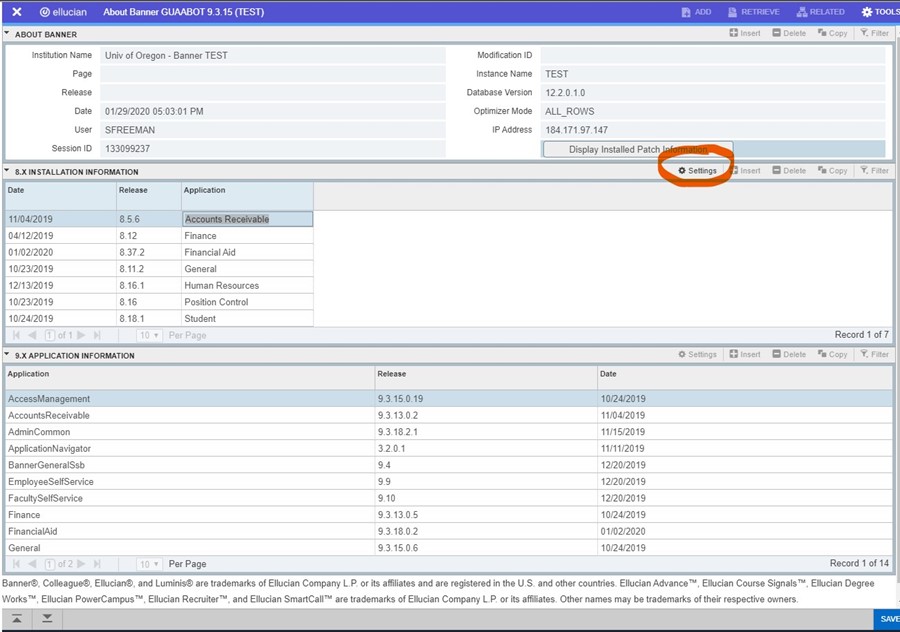Sort 9.X table by Application column header
Viewport: 900px width, 632px height.
[190, 378]
